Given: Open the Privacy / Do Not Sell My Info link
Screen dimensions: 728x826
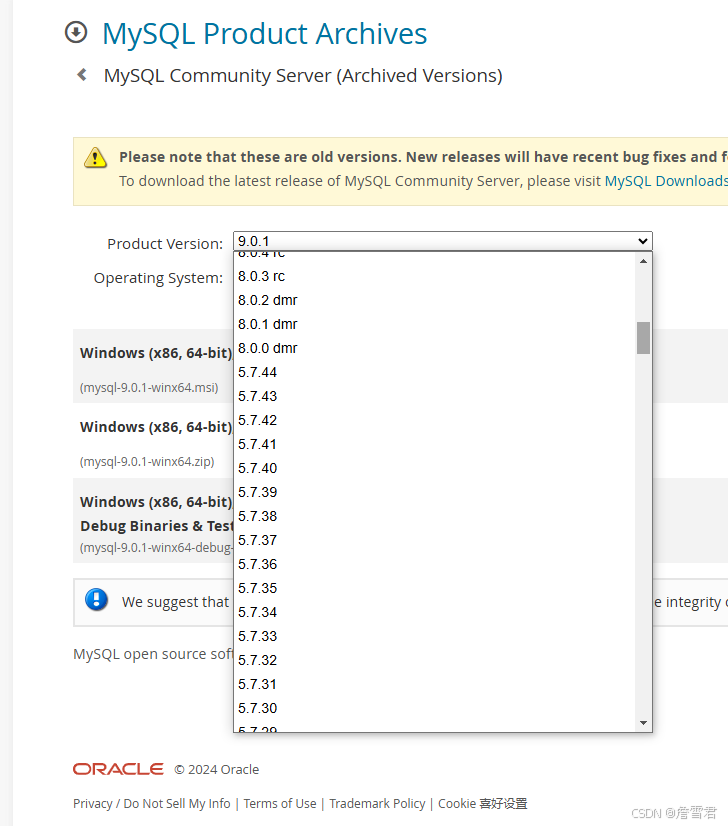Looking at the screenshot, I should pyautogui.click(x=152, y=803).
